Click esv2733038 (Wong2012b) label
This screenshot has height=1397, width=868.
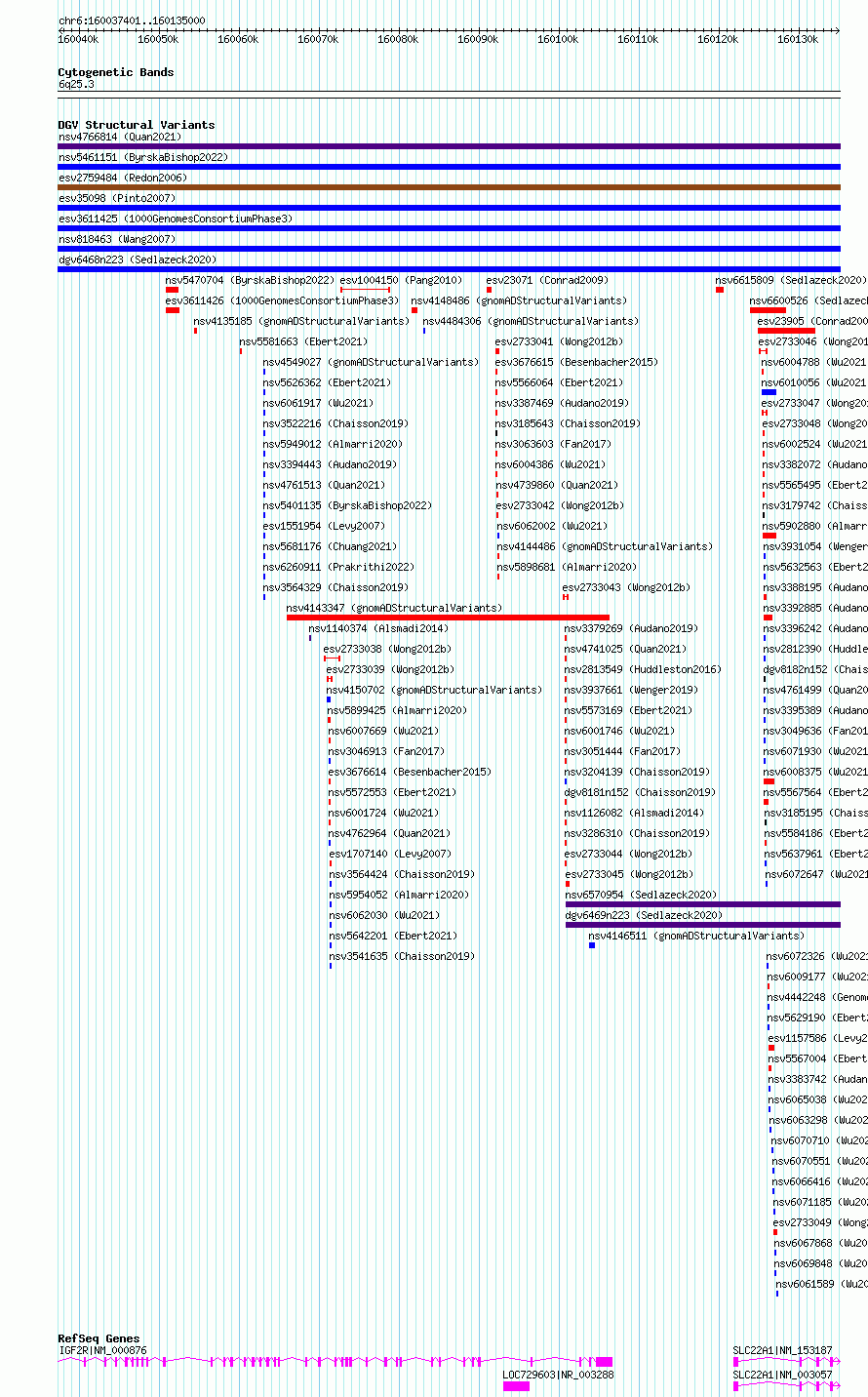tap(387, 649)
